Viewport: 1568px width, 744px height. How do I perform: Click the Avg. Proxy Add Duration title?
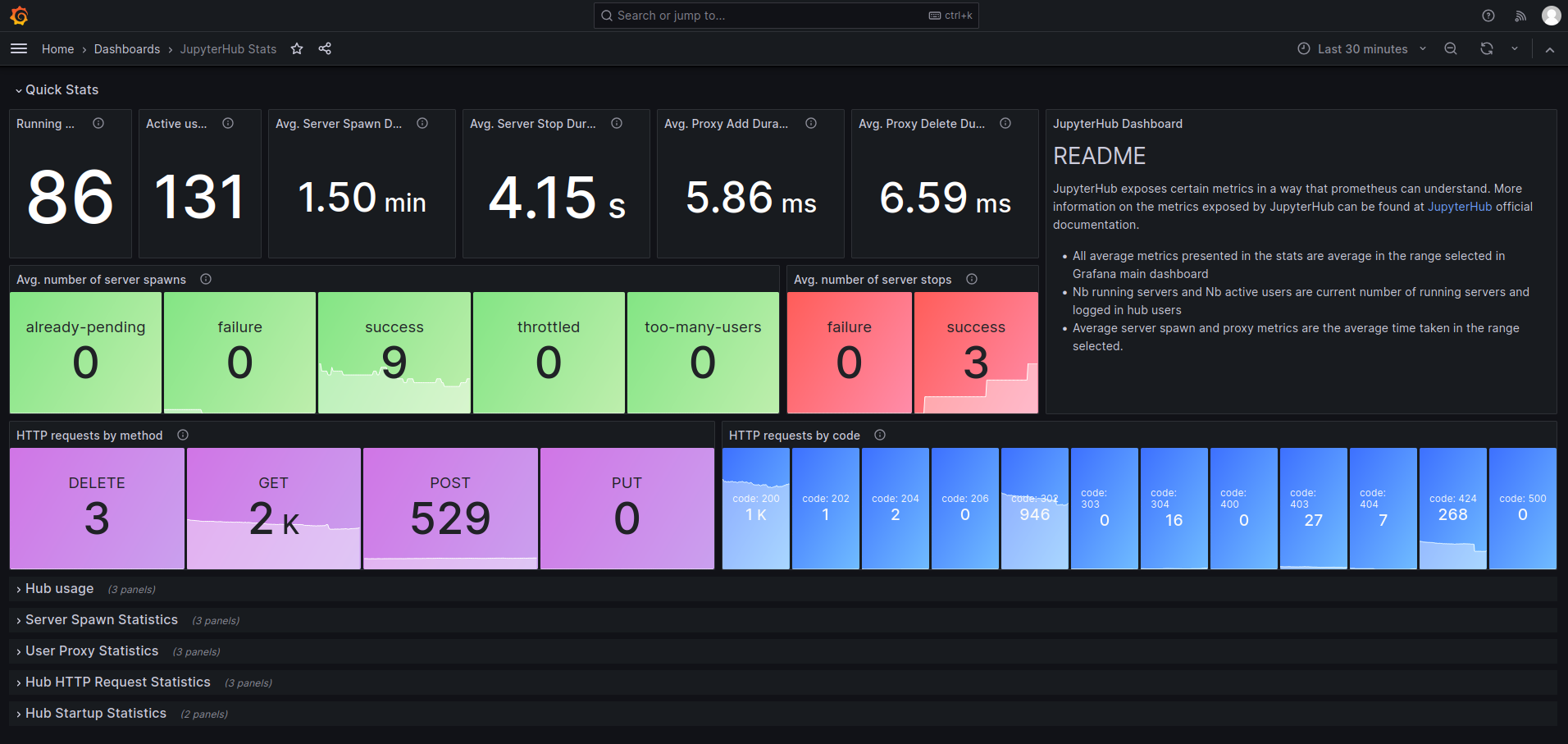pos(726,124)
